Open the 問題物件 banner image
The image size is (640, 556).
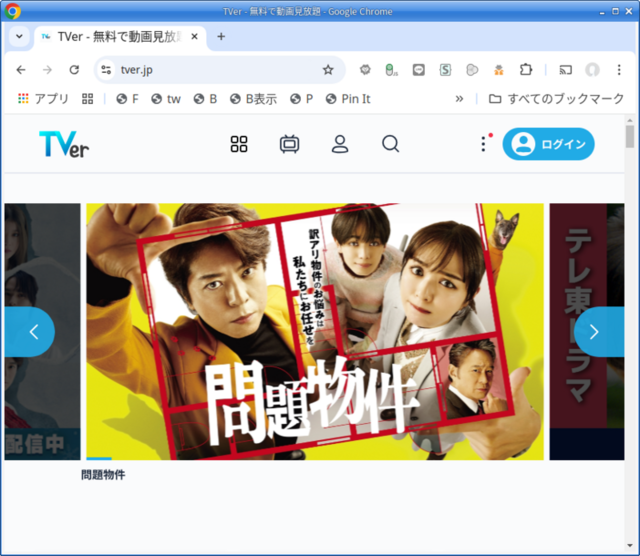click(x=315, y=331)
